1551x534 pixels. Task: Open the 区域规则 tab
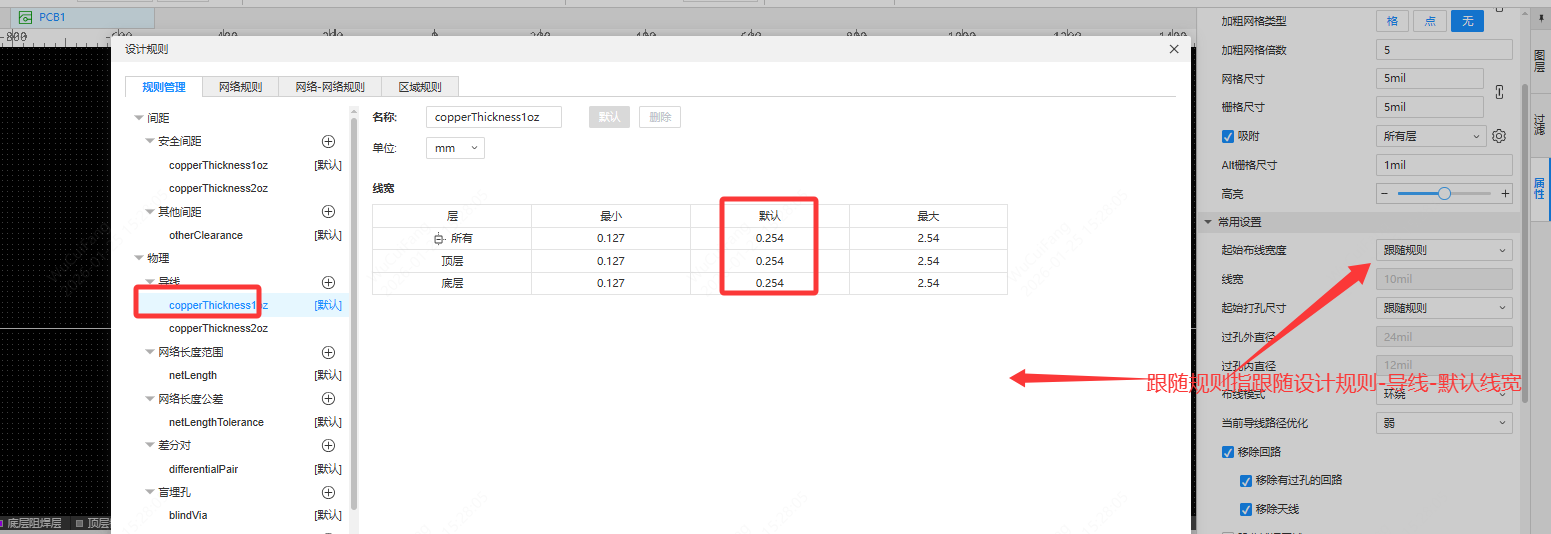[x=420, y=87]
